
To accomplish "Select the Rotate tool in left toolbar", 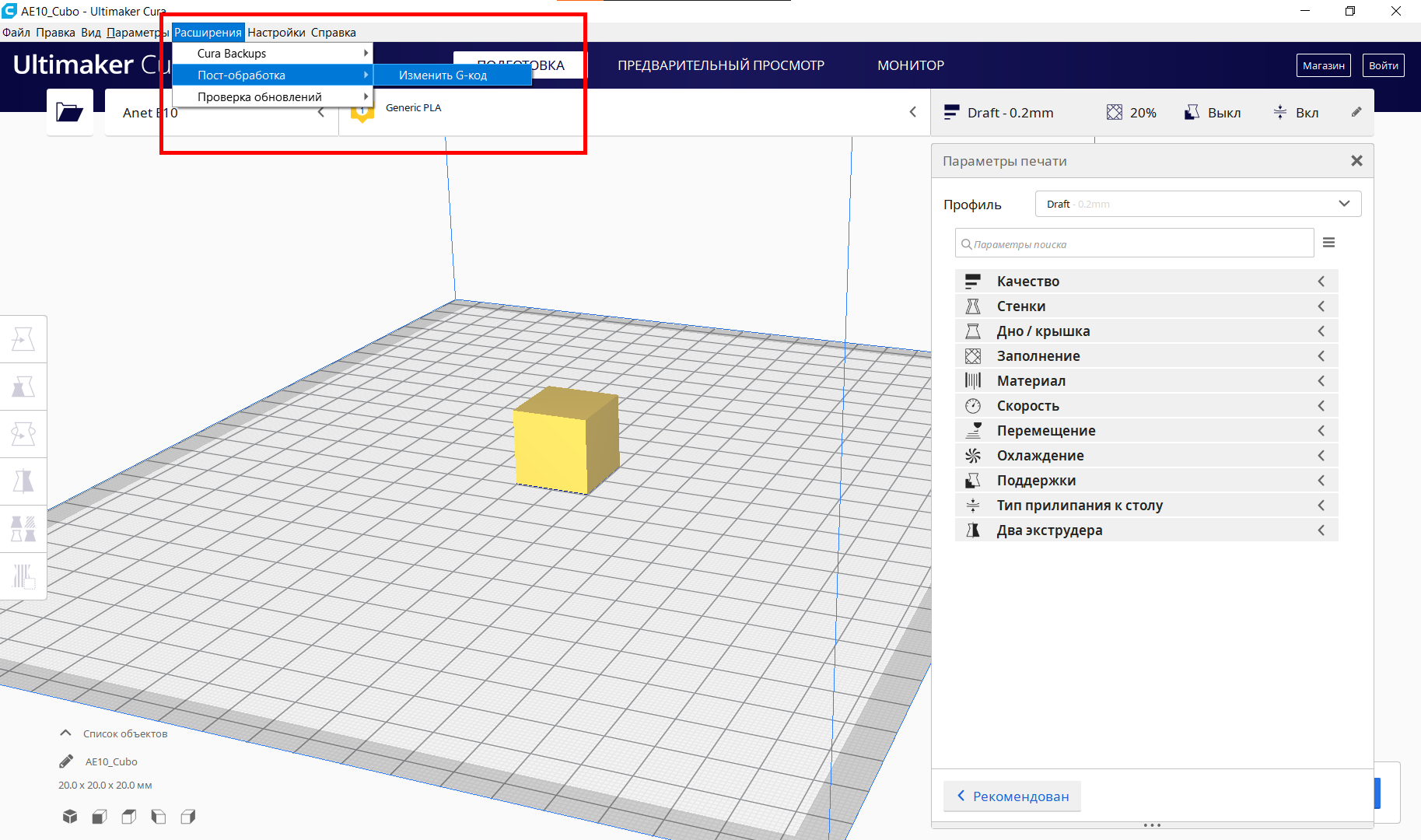I will [23, 434].
